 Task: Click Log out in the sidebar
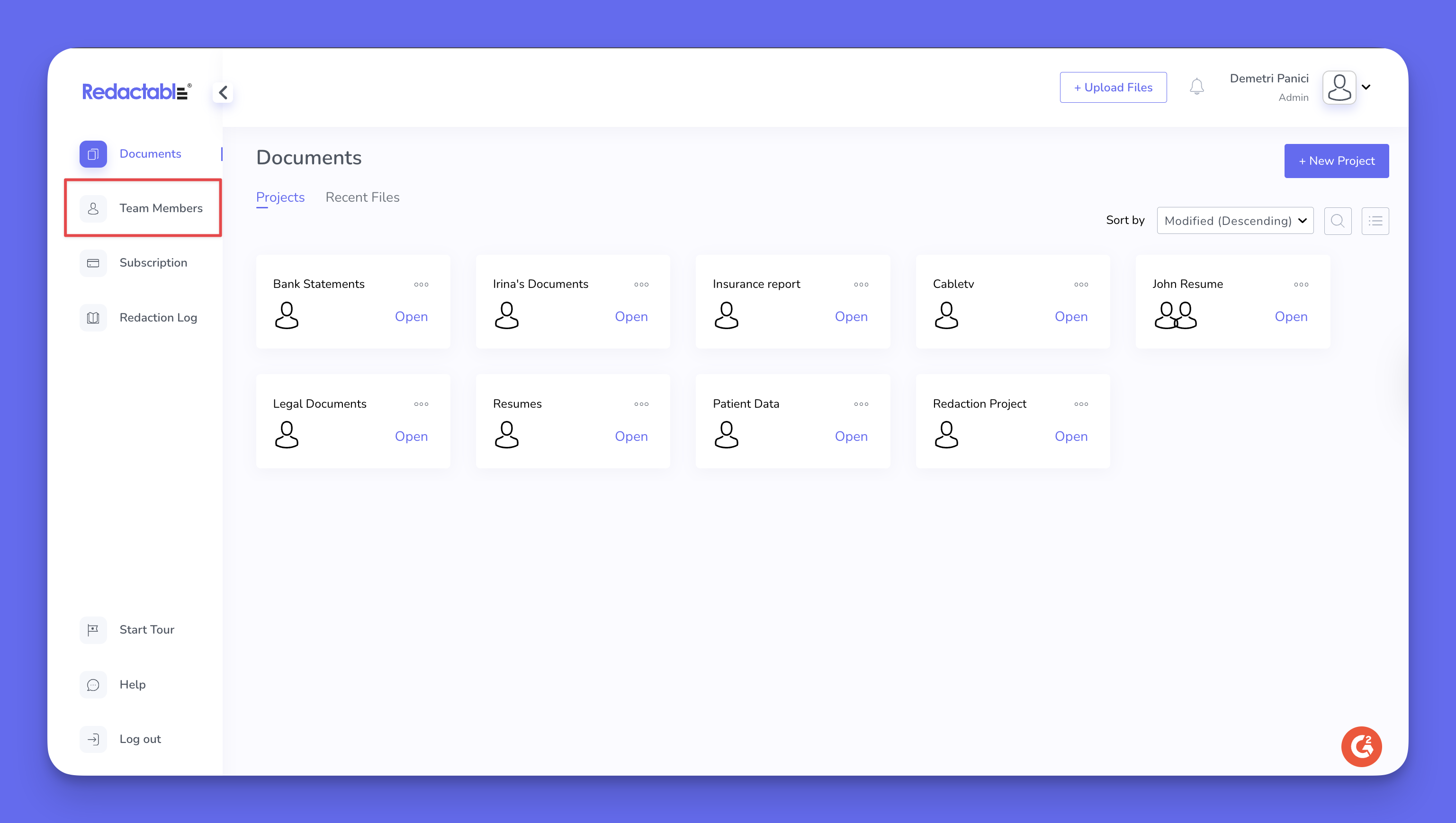click(140, 739)
